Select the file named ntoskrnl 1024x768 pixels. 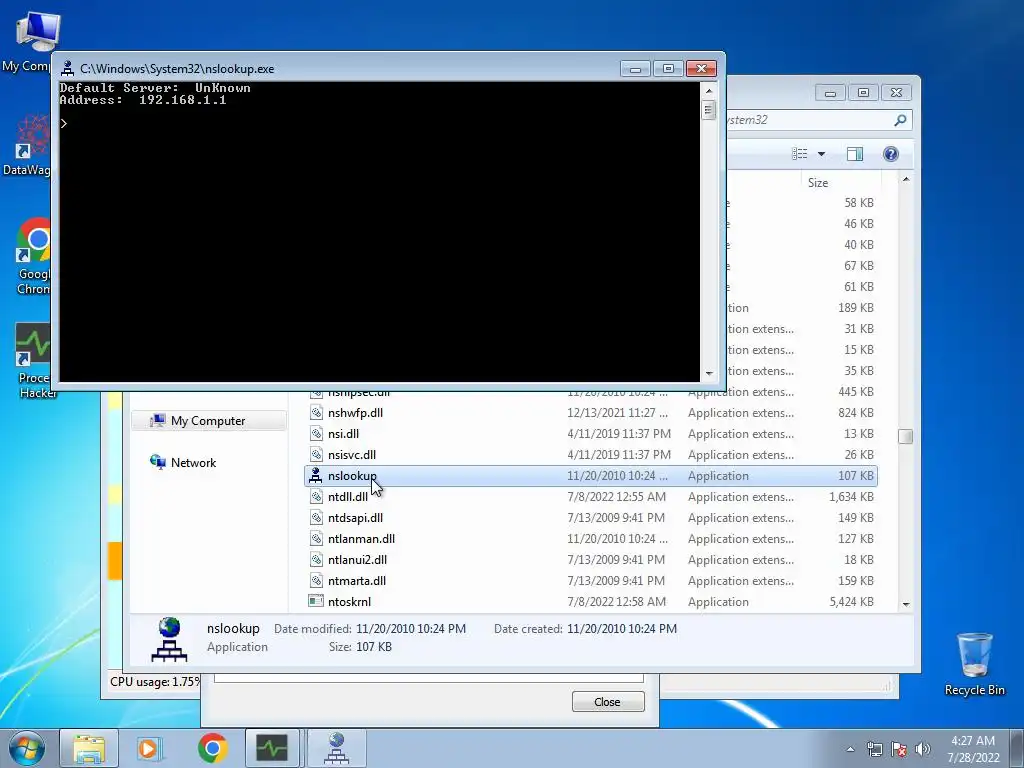tap(349, 601)
